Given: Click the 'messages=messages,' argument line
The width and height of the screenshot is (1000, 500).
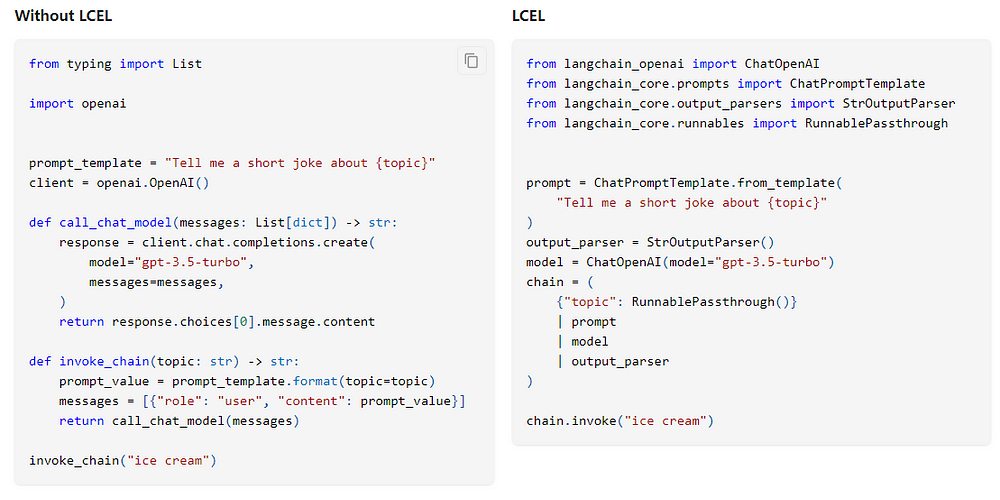Looking at the screenshot, I should click(x=157, y=282).
